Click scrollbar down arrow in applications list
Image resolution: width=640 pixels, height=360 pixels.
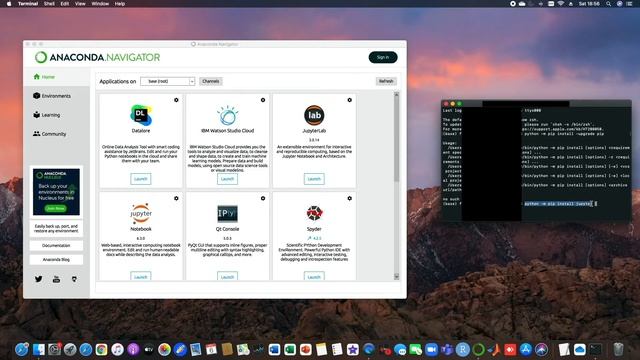396,277
